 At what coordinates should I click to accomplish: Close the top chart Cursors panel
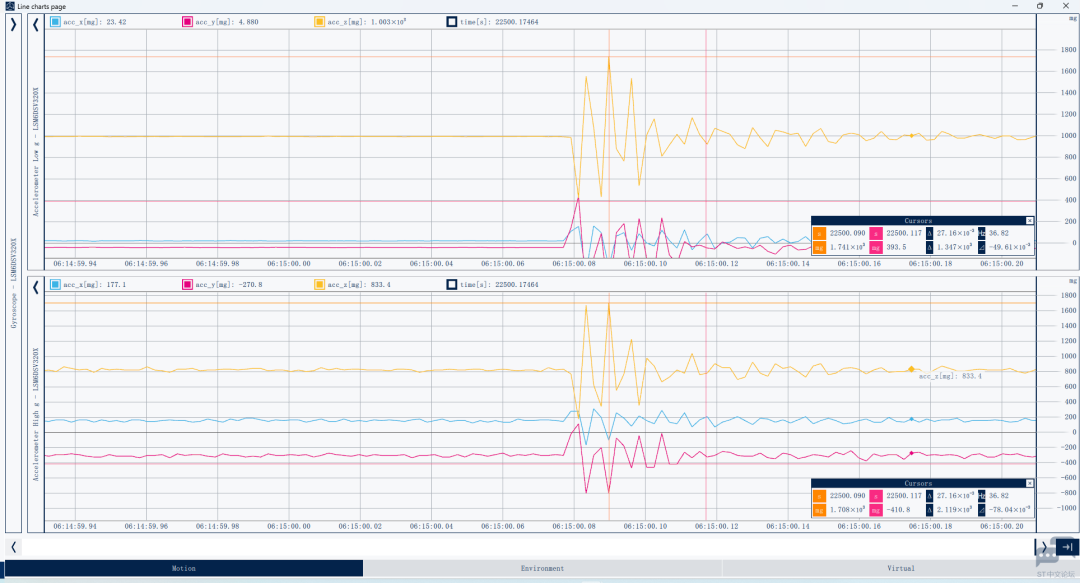1030,221
